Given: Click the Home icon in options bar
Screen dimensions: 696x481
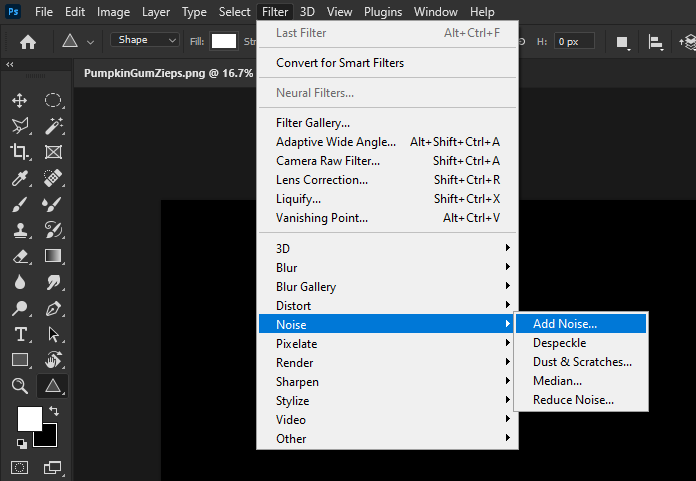Looking at the screenshot, I should click(x=28, y=41).
